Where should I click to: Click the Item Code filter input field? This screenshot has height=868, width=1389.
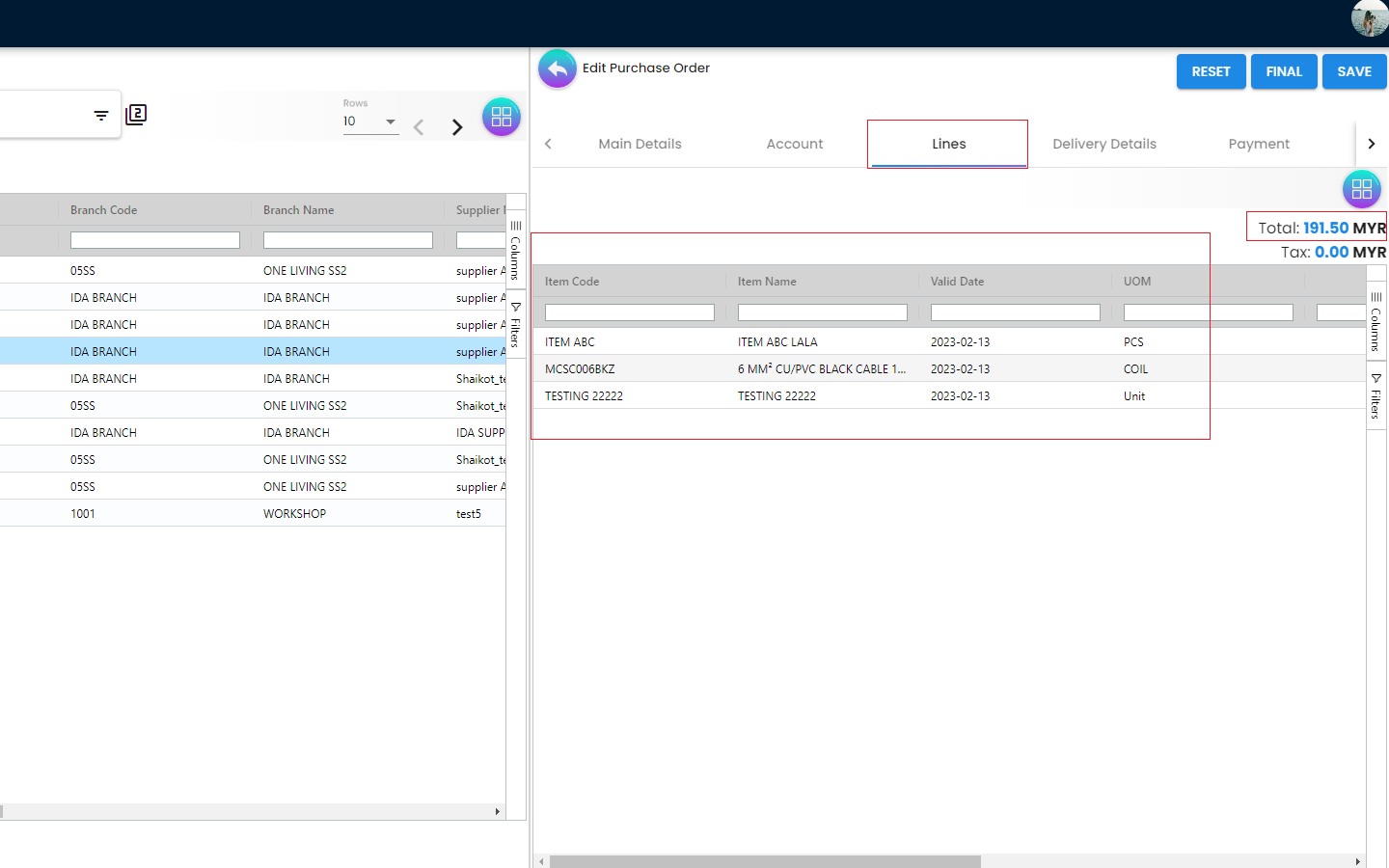point(629,312)
